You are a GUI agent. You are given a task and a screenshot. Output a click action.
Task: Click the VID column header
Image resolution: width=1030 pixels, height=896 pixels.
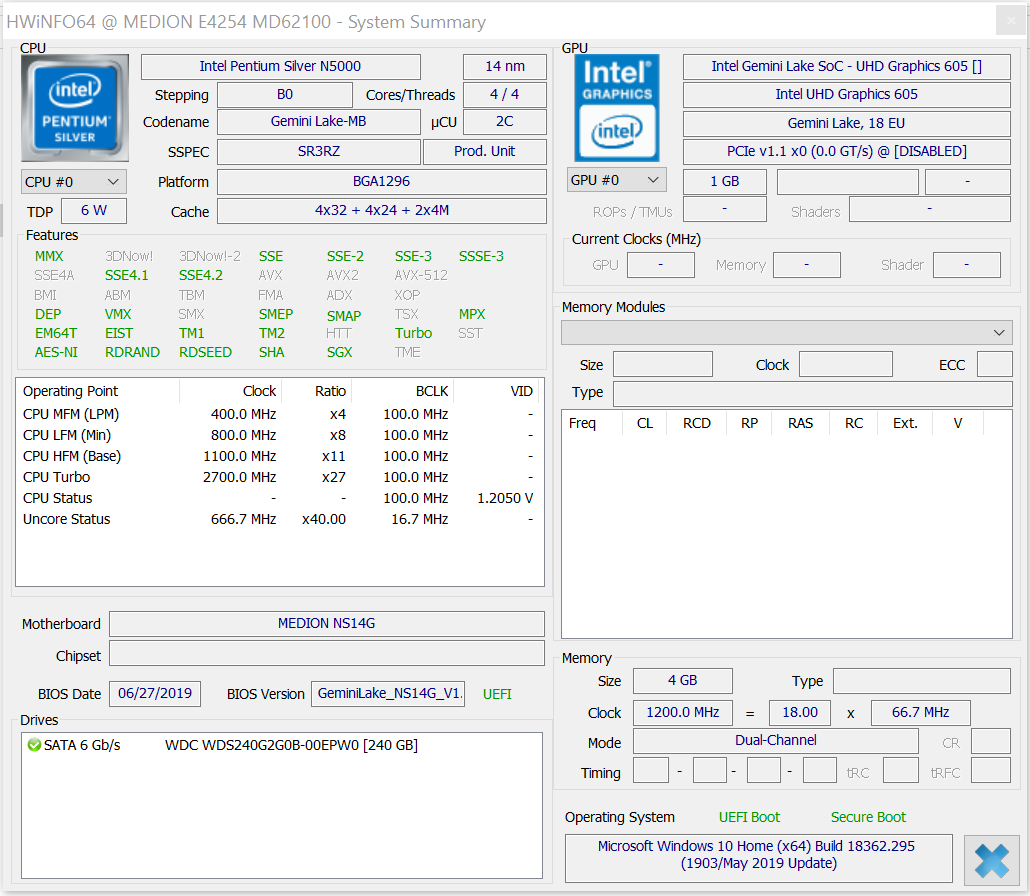[x=497, y=391]
